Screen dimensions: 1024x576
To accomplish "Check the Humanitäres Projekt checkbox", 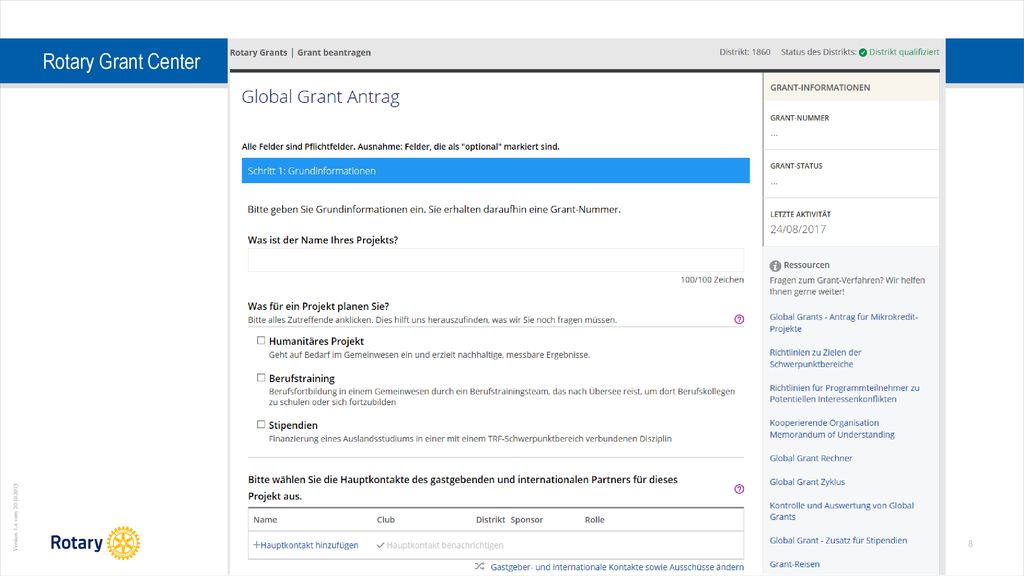I will pyautogui.click(x=261, y=340).
